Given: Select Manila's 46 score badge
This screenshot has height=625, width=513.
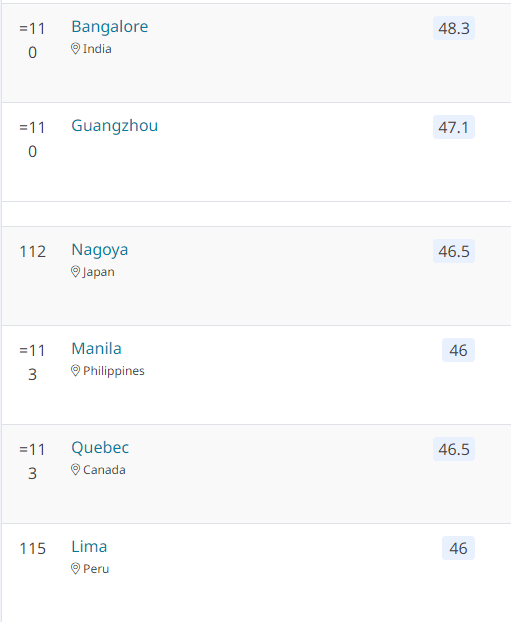Looking at the screenshot, I should coord(458,350).
